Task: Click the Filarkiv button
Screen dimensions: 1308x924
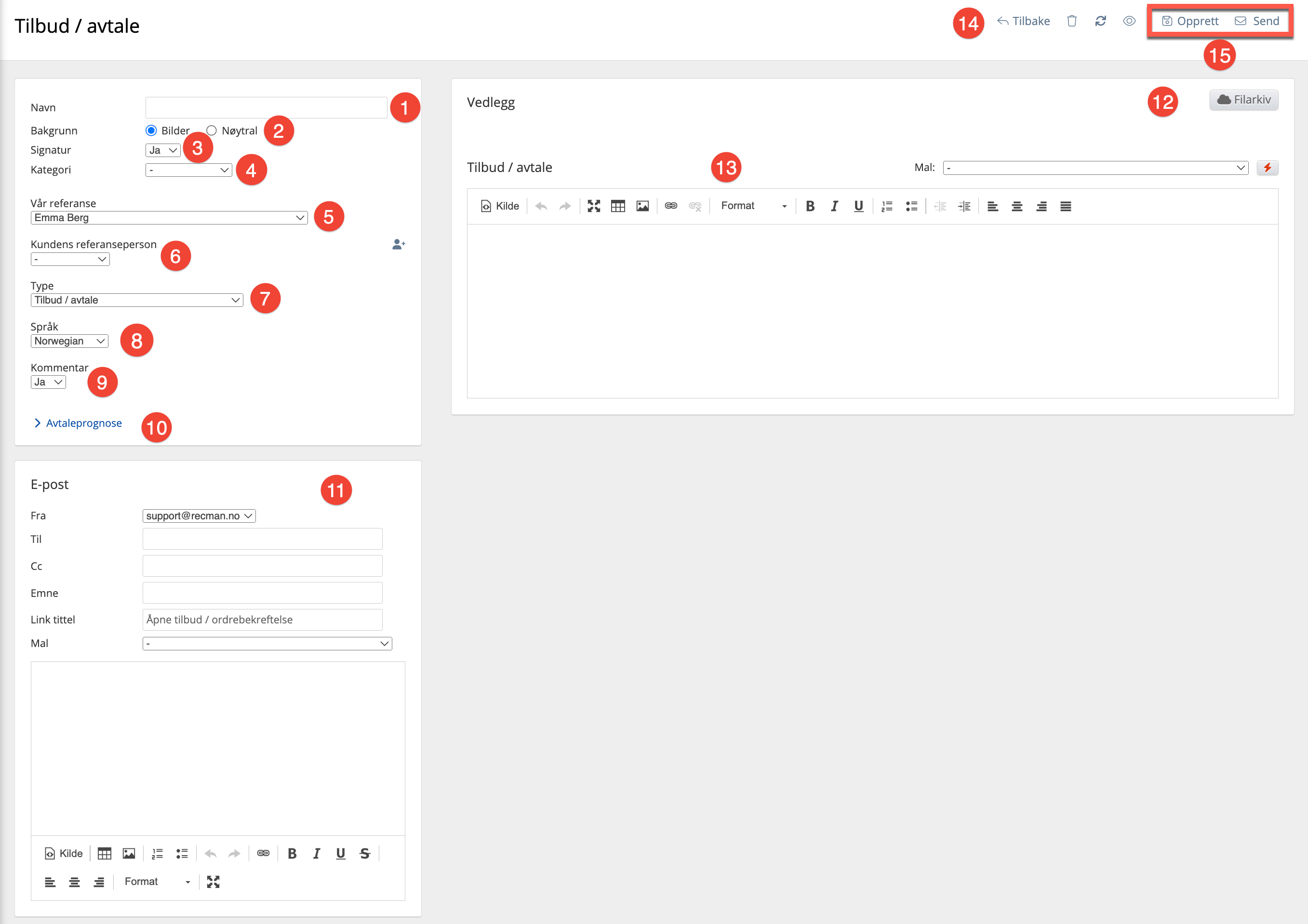Action: (1243, 100)
